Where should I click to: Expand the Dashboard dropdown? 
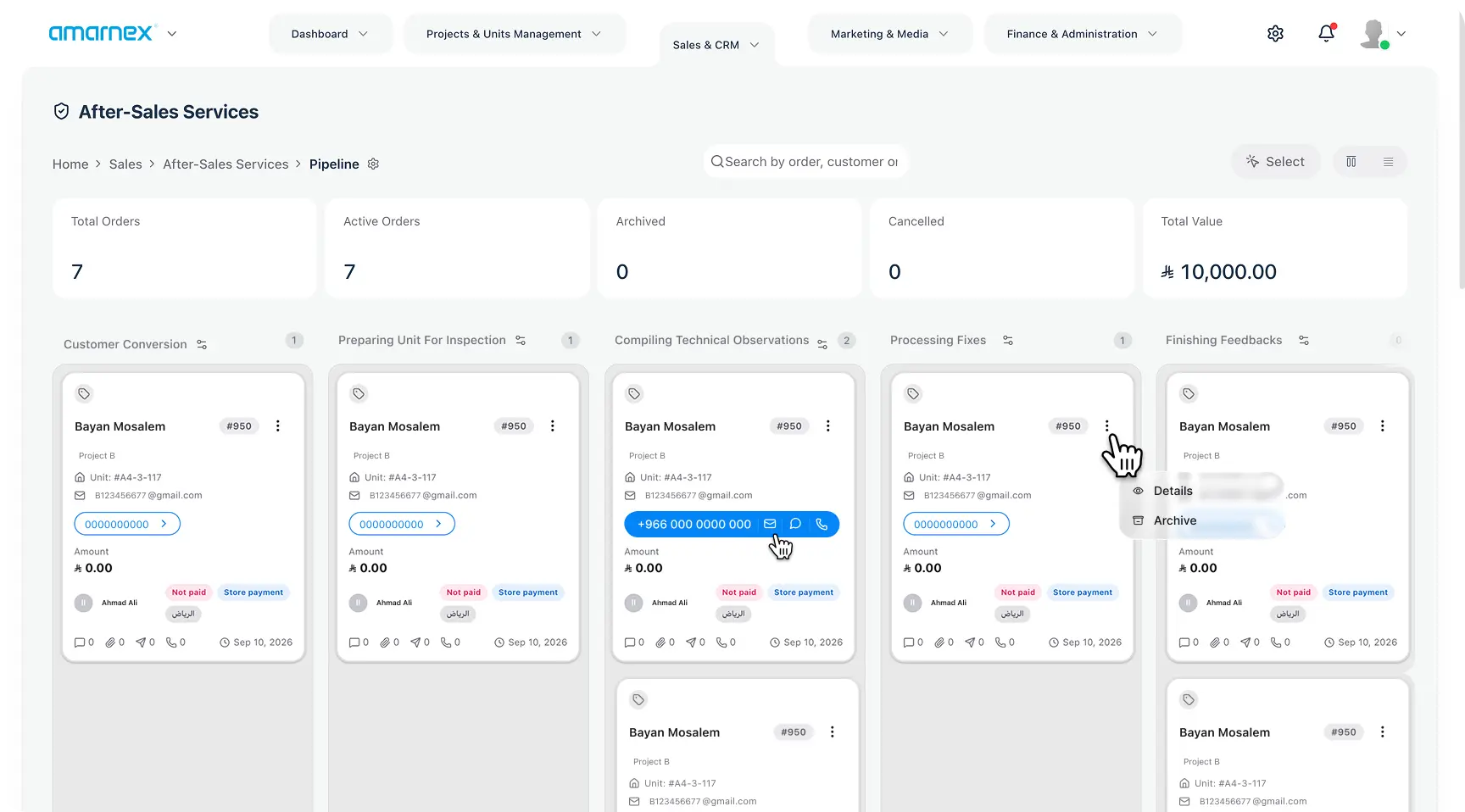tap(331, 34)
